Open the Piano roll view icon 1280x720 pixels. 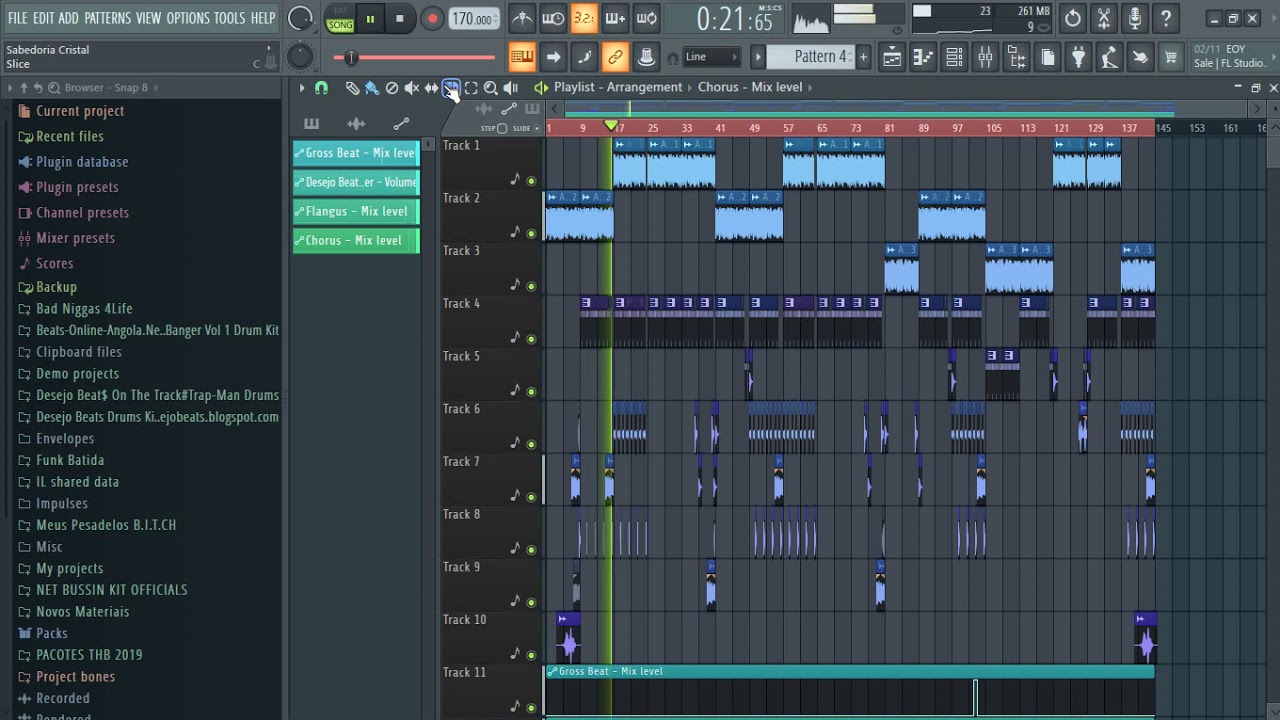tap(923, 57)
